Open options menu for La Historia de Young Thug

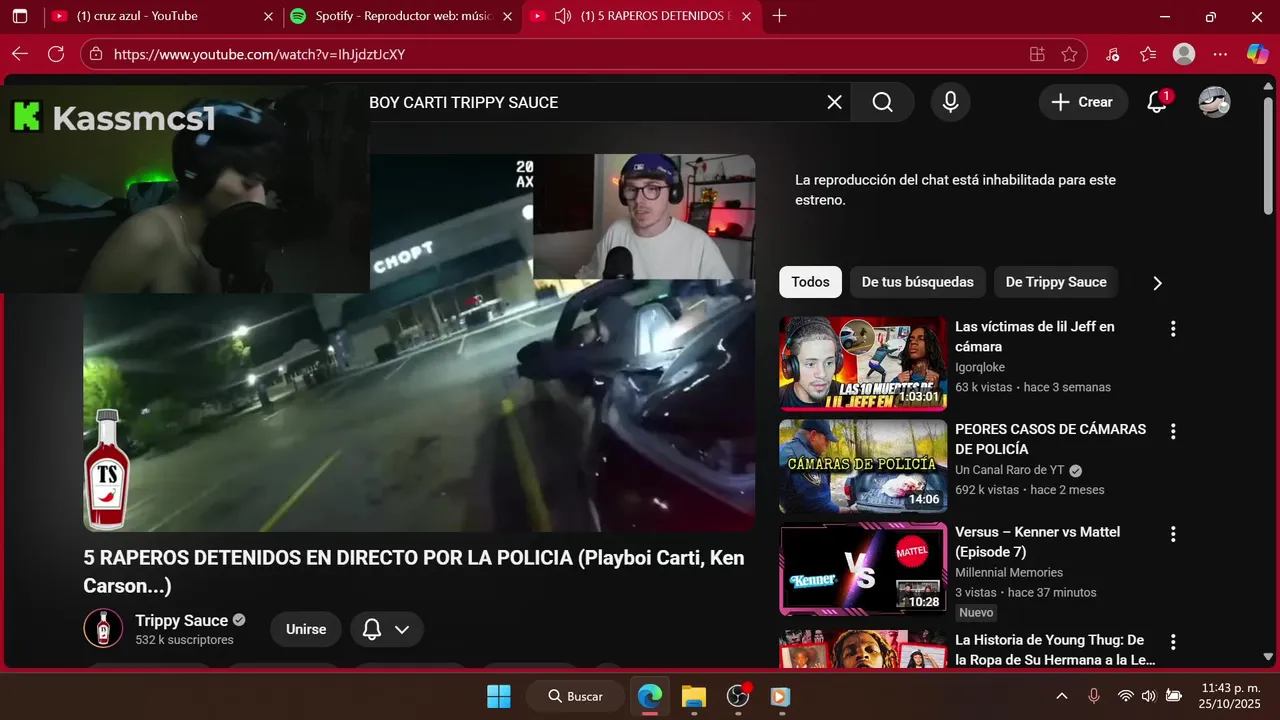point(1173,642)
